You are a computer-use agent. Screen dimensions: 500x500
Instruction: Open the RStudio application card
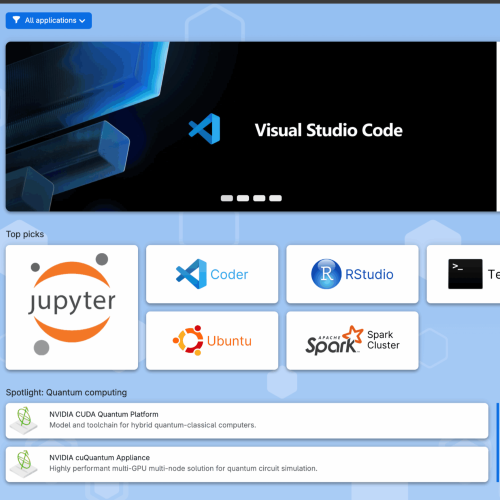coord(352,274)
